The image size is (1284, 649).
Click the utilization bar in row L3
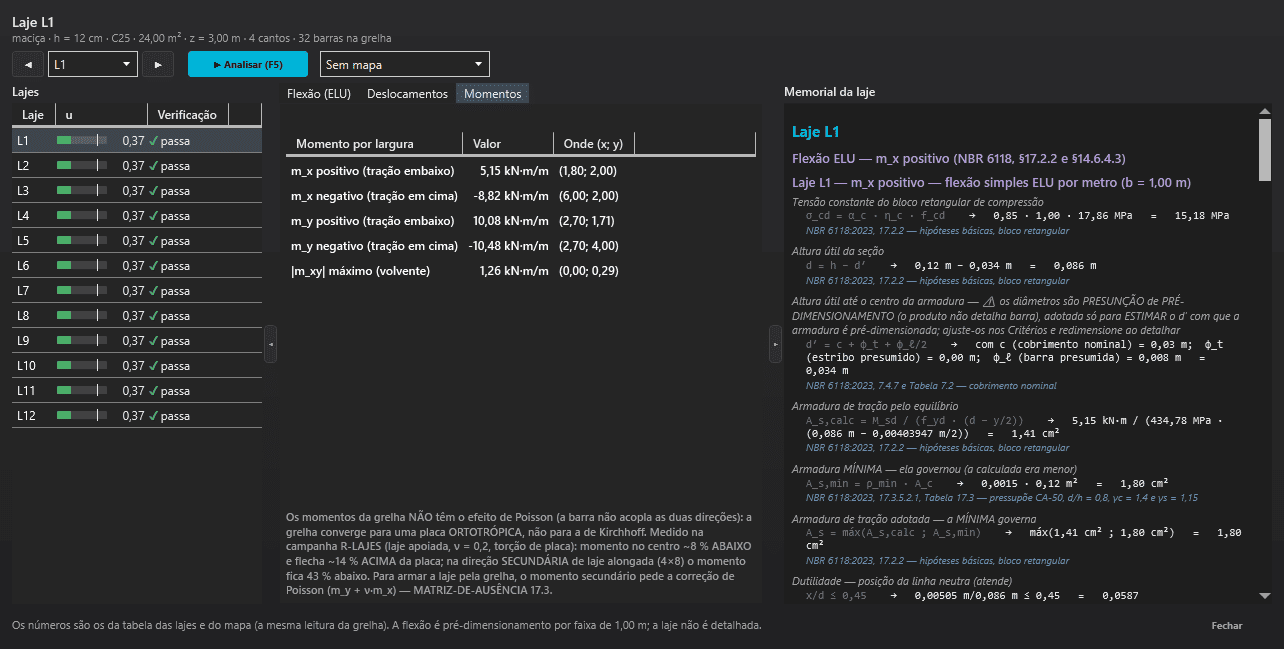coord(82,191)
